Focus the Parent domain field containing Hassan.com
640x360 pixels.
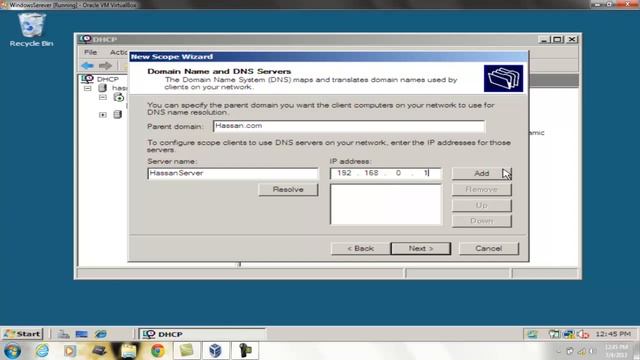tap(349, 126)
